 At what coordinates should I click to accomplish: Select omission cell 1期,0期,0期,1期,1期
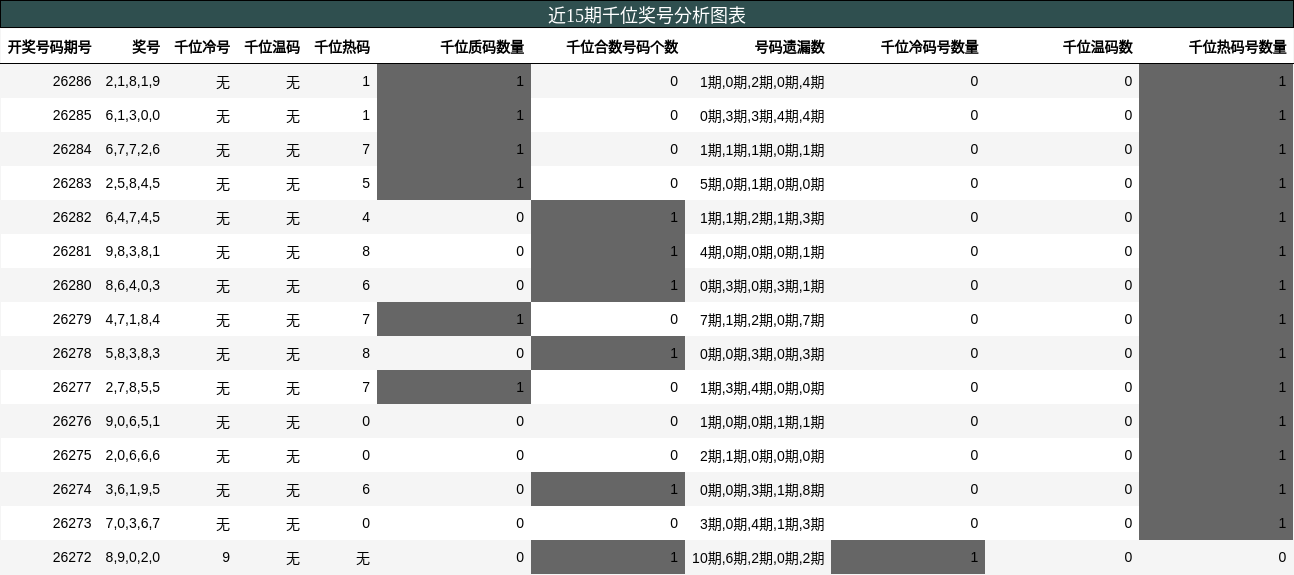[762, 422]
